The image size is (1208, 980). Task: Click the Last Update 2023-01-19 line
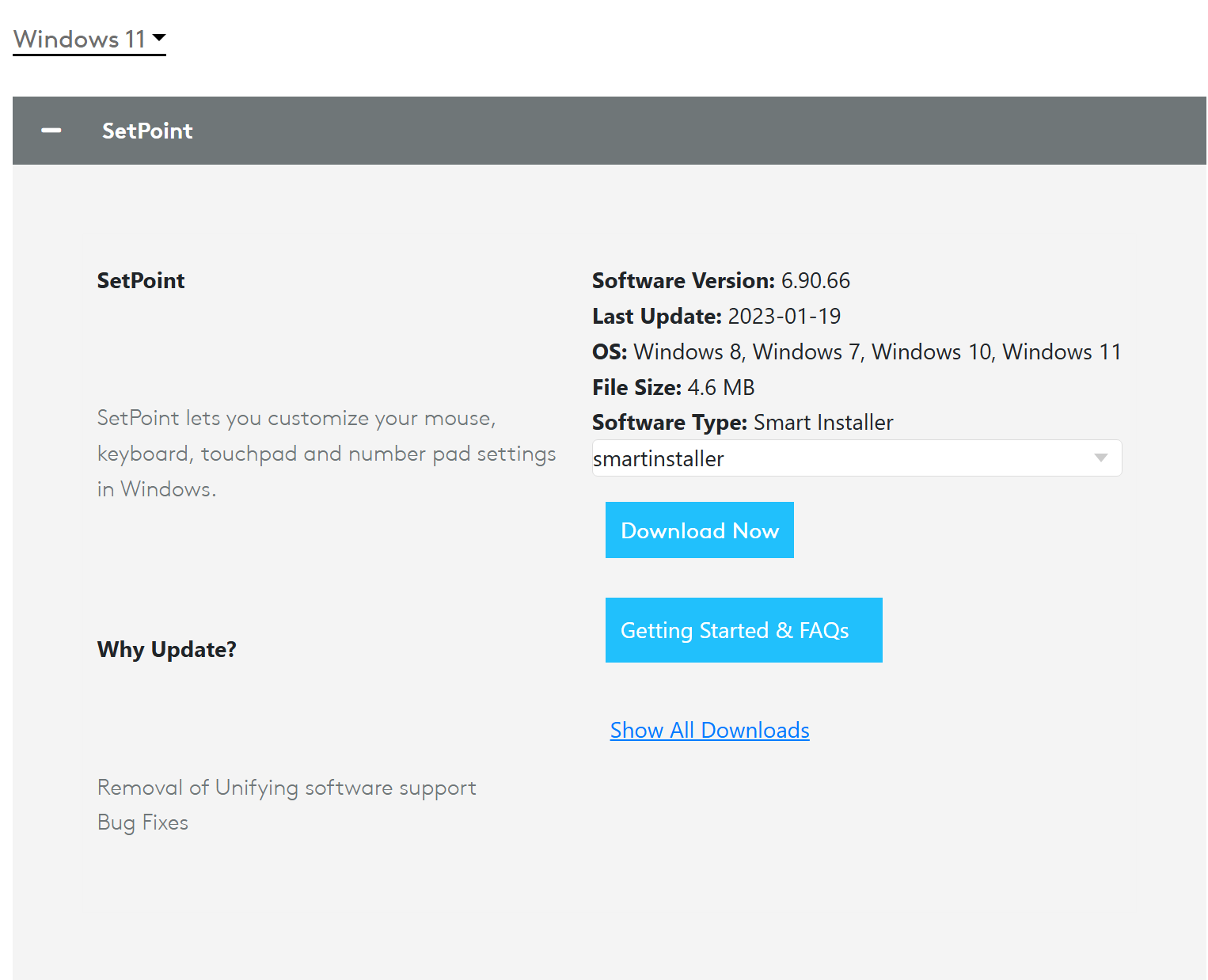click(716, 316)
